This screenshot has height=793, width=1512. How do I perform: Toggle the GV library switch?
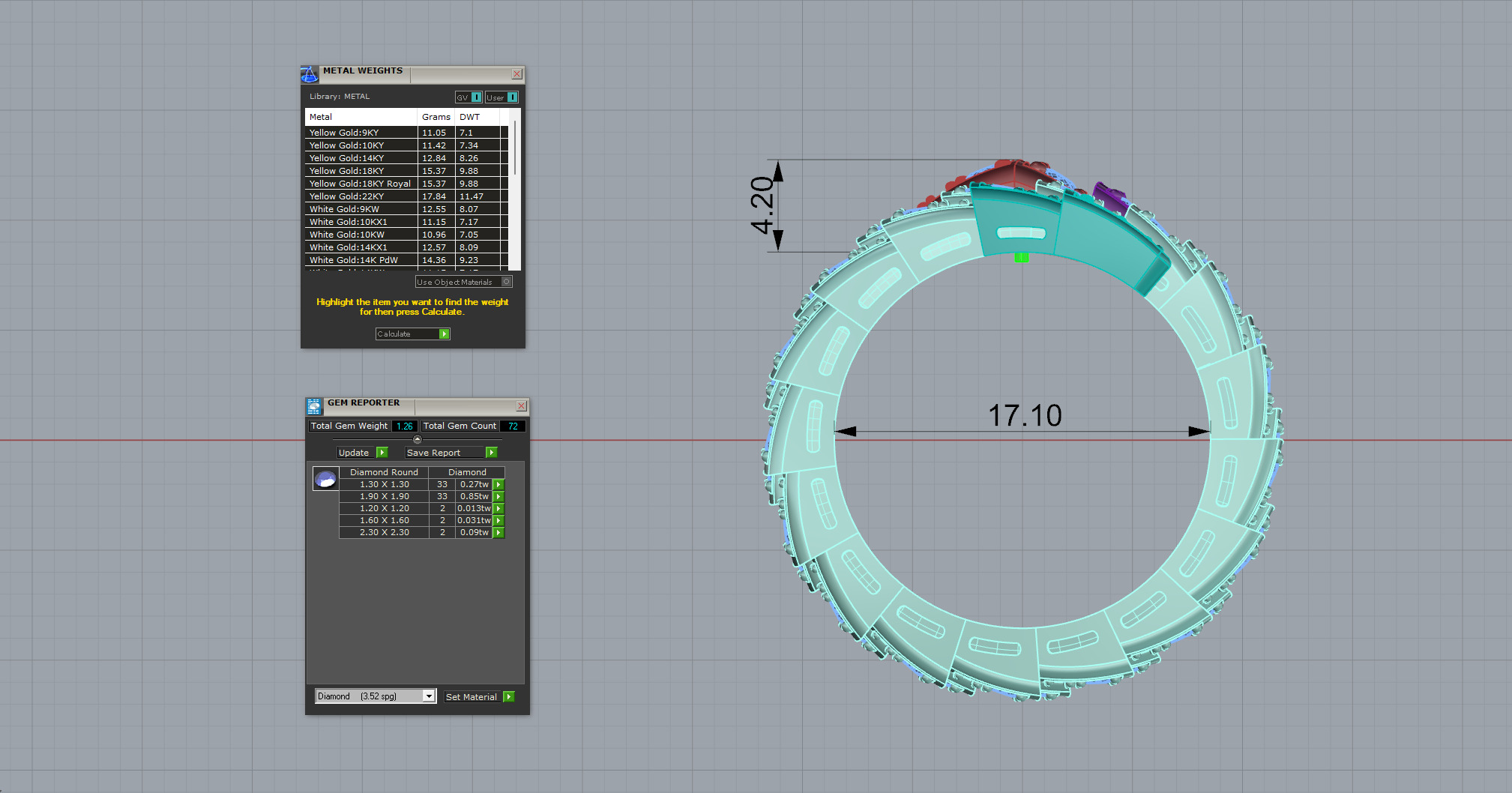tap(469, 97)
